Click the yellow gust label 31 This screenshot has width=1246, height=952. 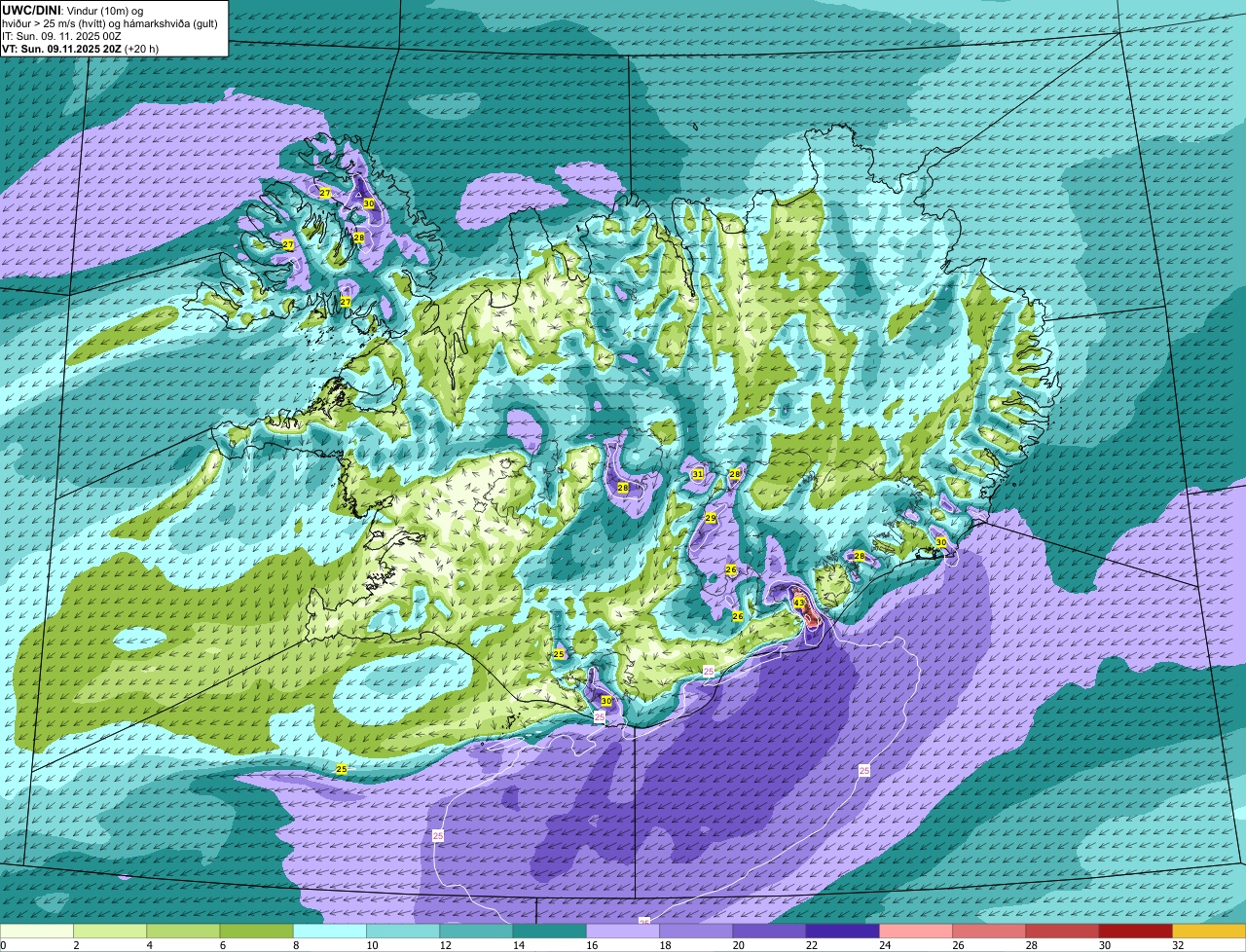(x=698, y=474)
